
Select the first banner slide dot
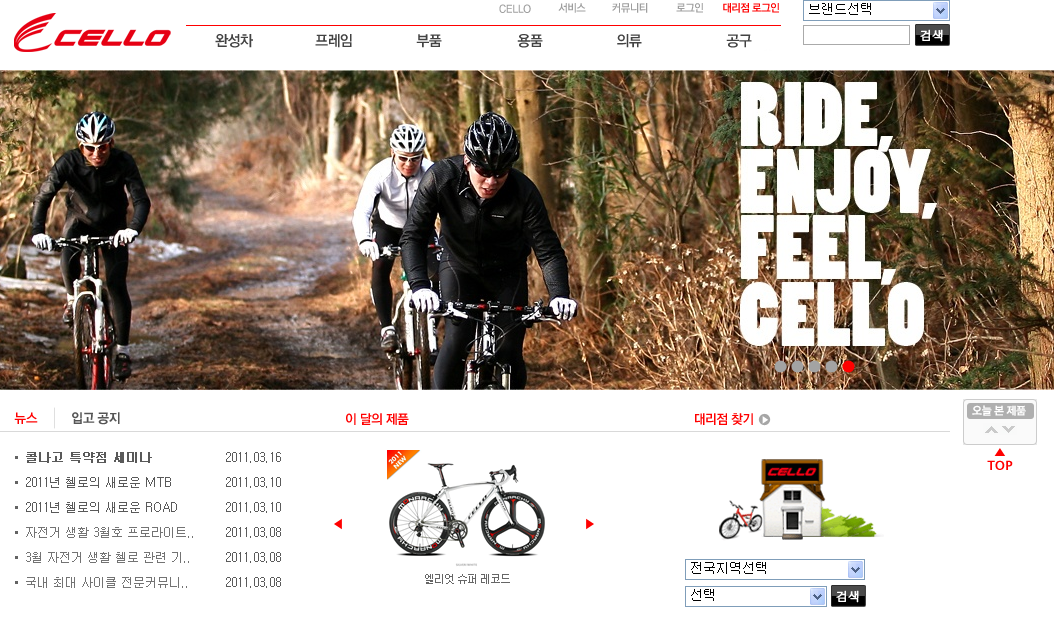780,366
